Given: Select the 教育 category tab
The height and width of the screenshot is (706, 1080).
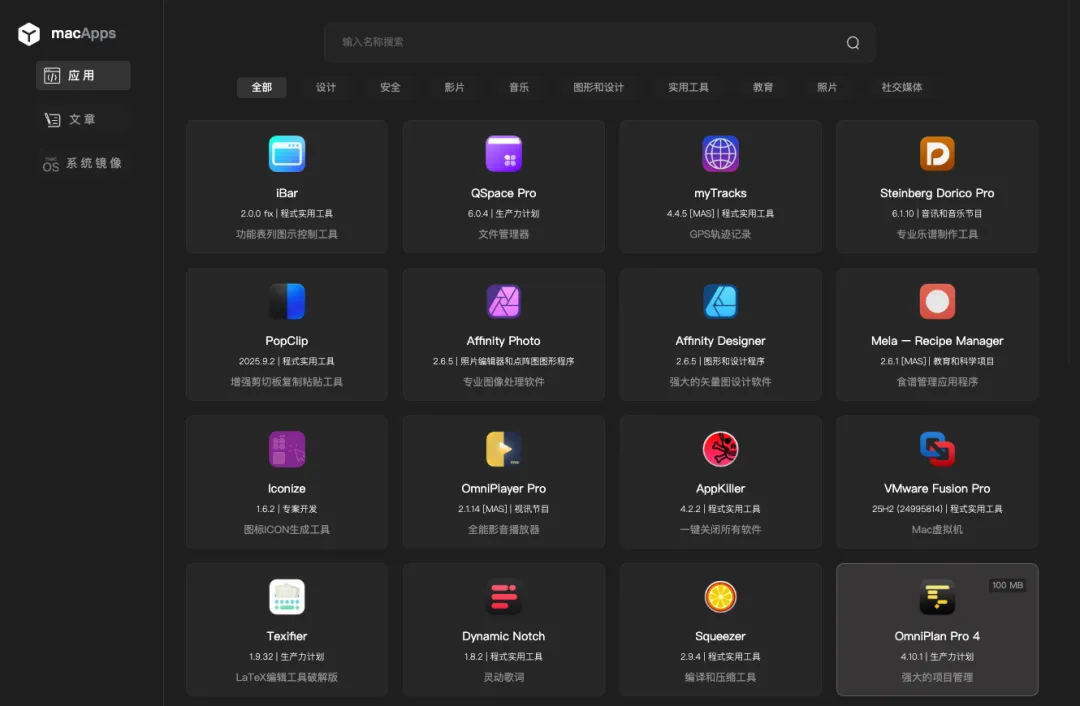Looking at the screenshot, I should [762, 87].
